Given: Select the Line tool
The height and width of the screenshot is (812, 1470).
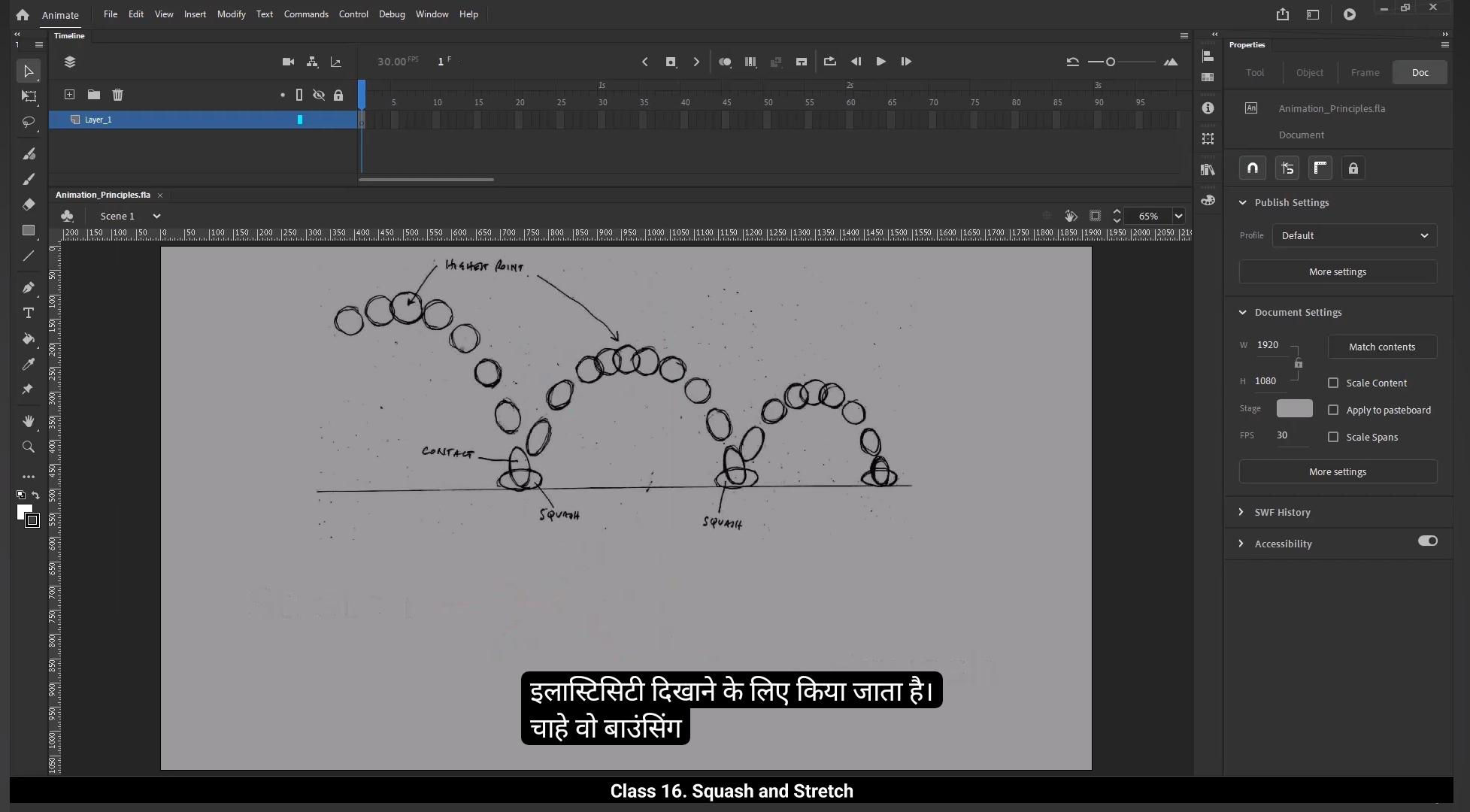Looking at the screenshot, I should coord(29,256).
